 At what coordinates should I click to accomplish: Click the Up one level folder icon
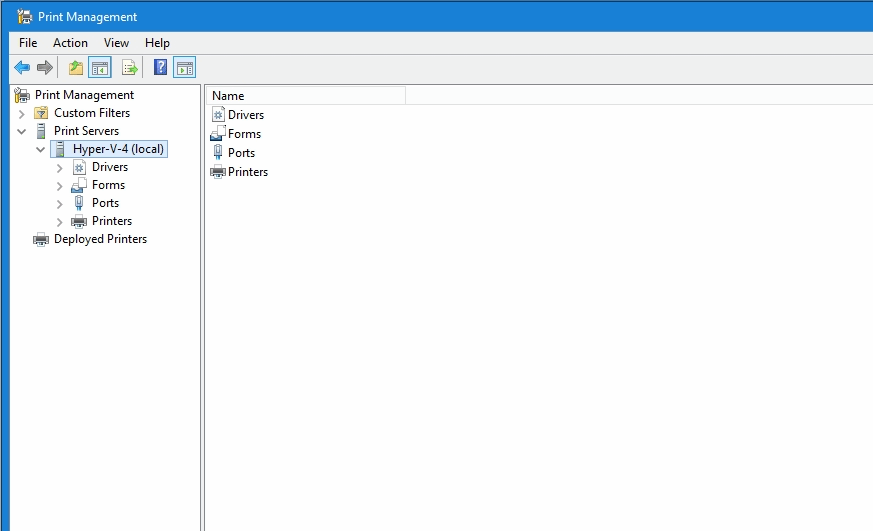pos(76,68)
